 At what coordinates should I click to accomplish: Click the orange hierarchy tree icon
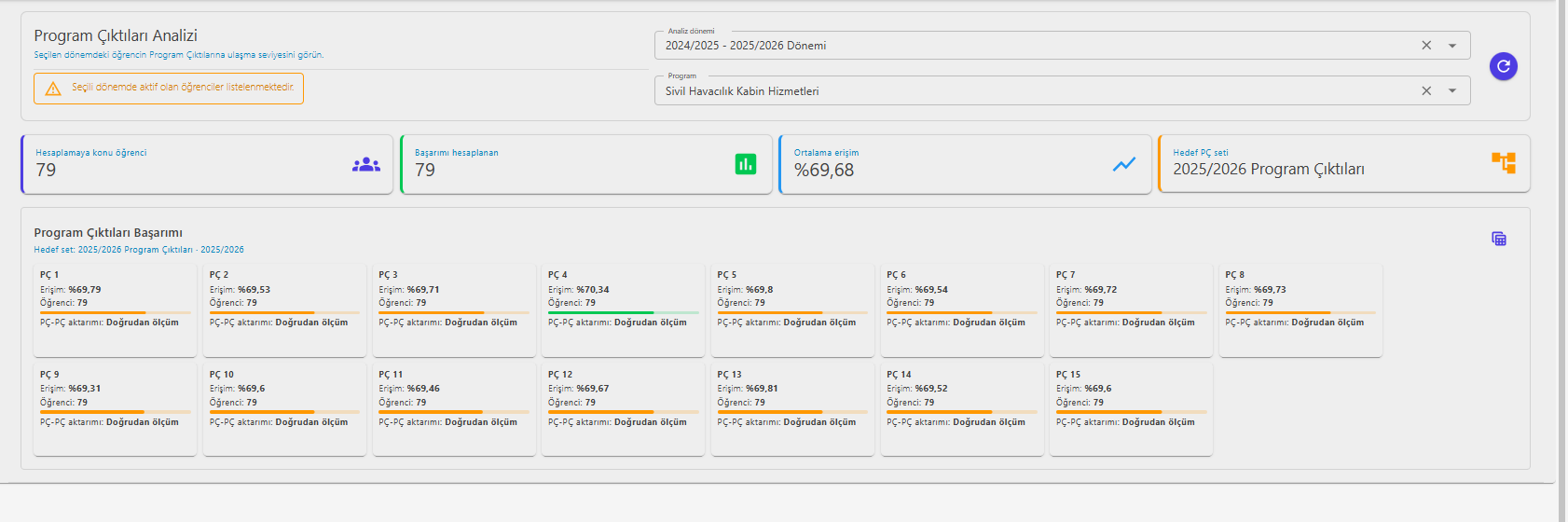coord(1504,163)
